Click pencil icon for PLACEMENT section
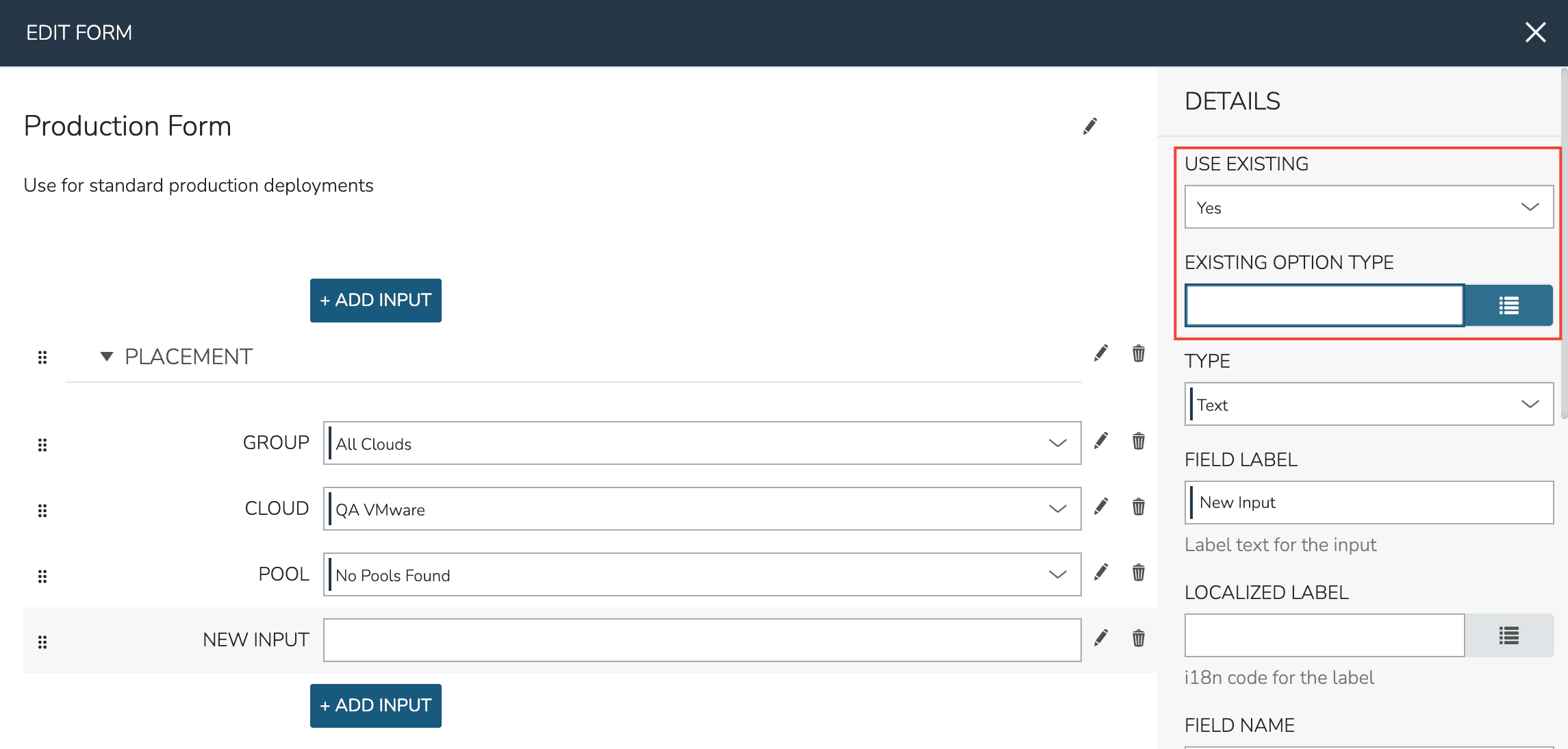This screenshot has height=749, width=1568. click(x=1100, y=353)
